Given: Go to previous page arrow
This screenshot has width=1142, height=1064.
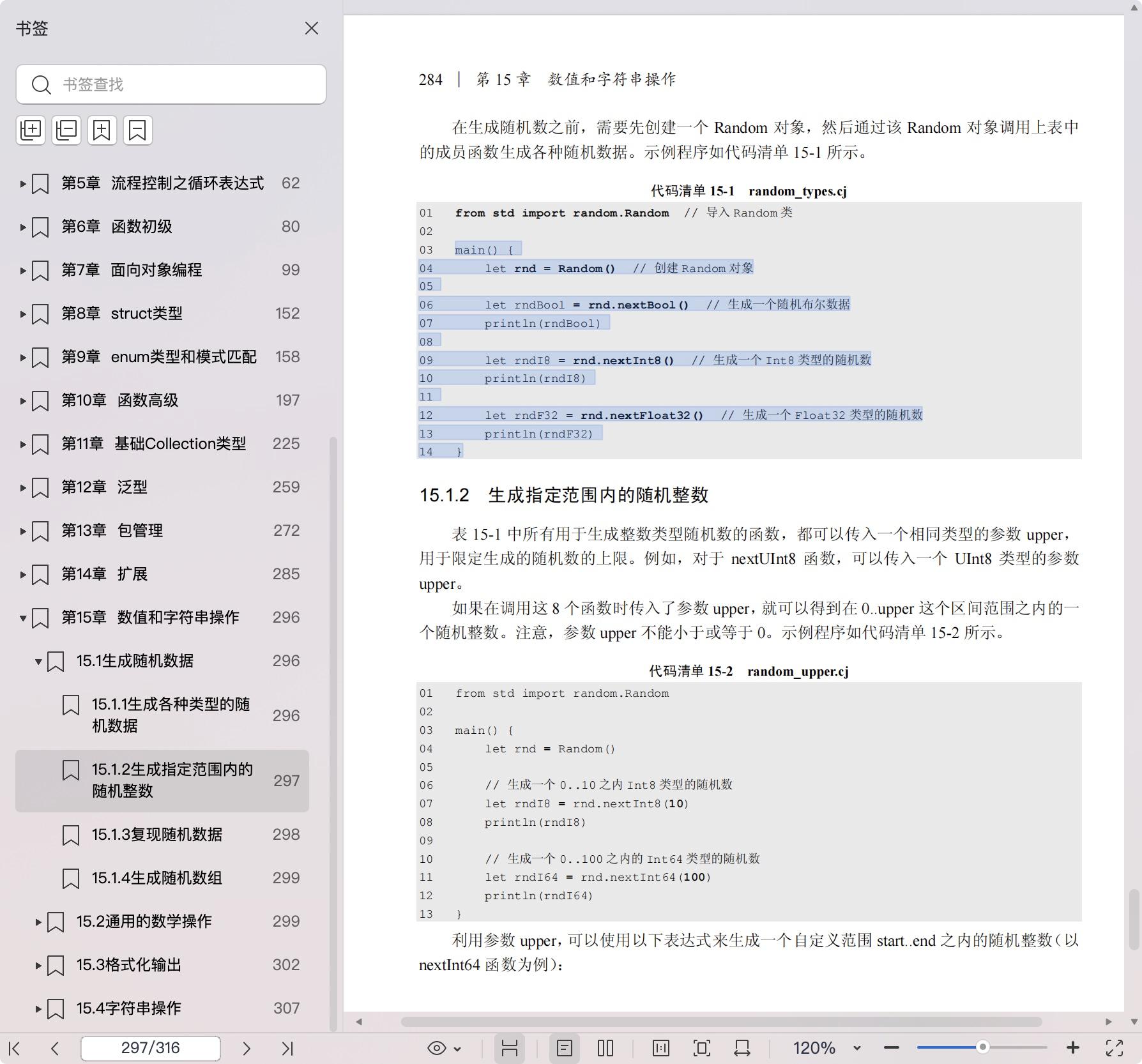Looking at the screenshot, I should click(55, 1048).
